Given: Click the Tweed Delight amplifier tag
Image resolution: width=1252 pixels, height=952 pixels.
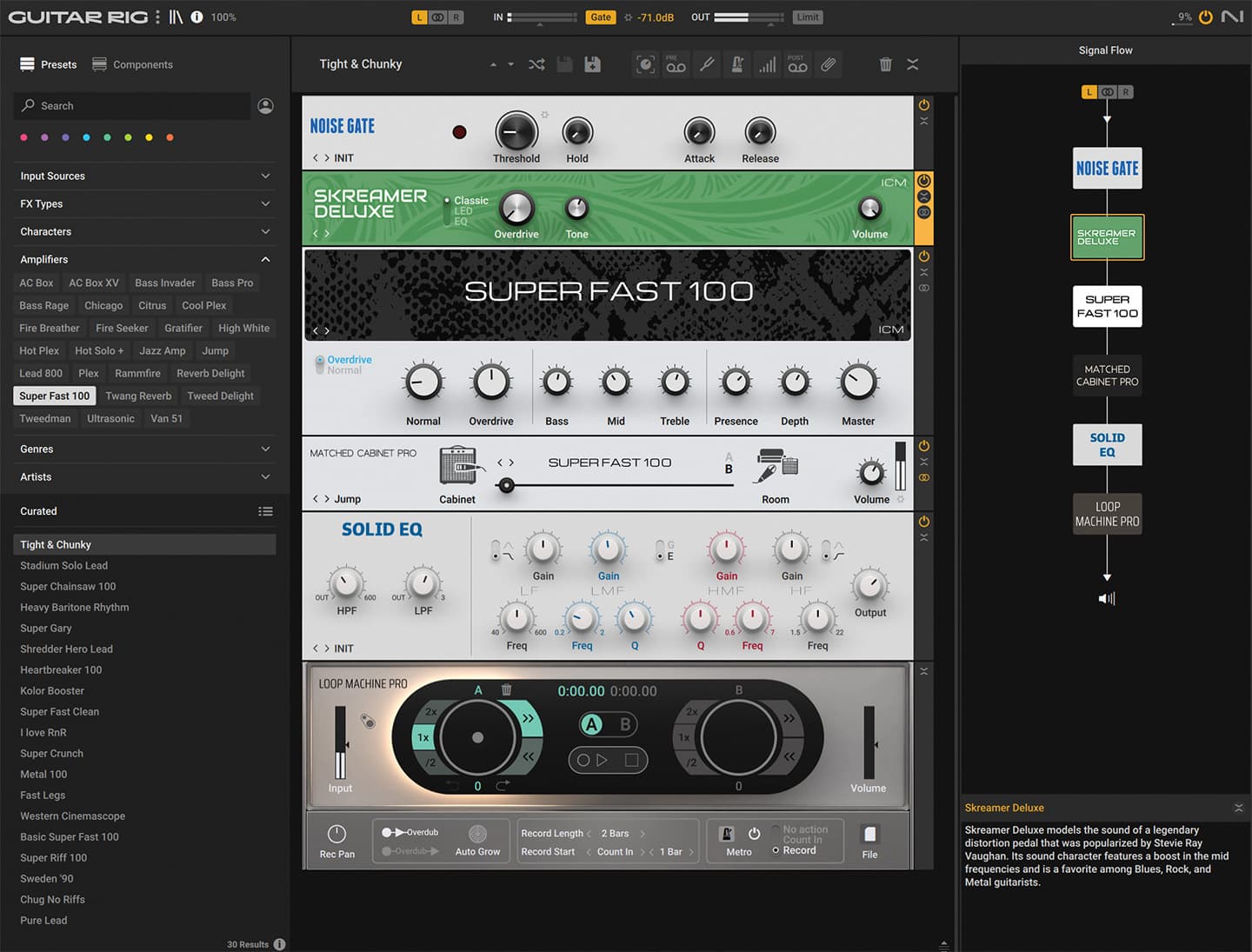Looking at the screenshot, I should point(220,396).
